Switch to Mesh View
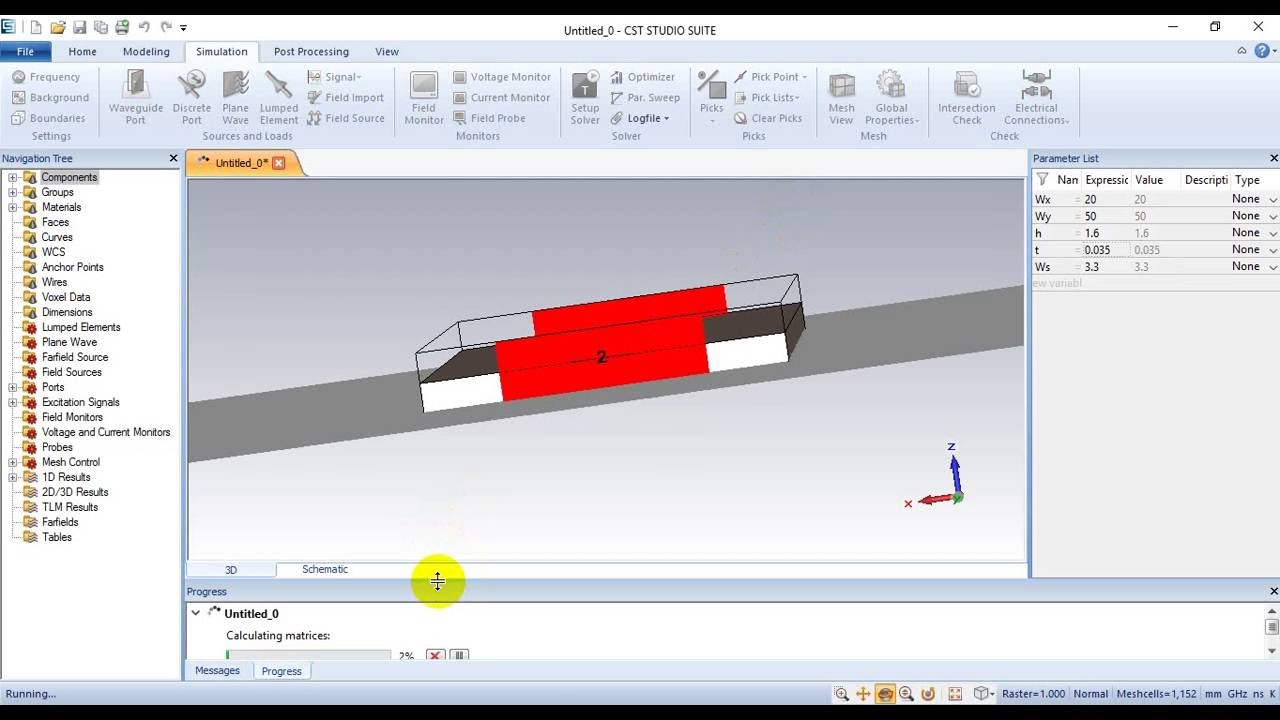 (x=841, y=98)
